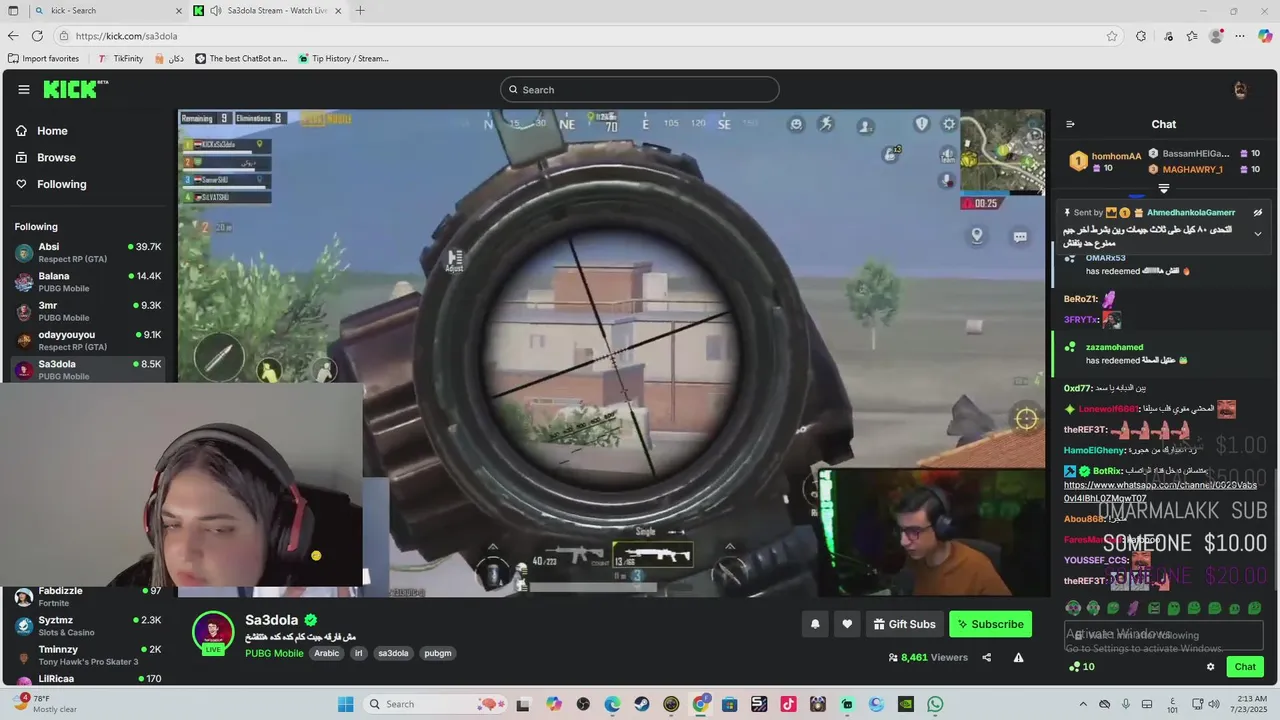This screenshot has width=1280, height=720.
Task: Send message with green Chat button
Action: 1245,667
